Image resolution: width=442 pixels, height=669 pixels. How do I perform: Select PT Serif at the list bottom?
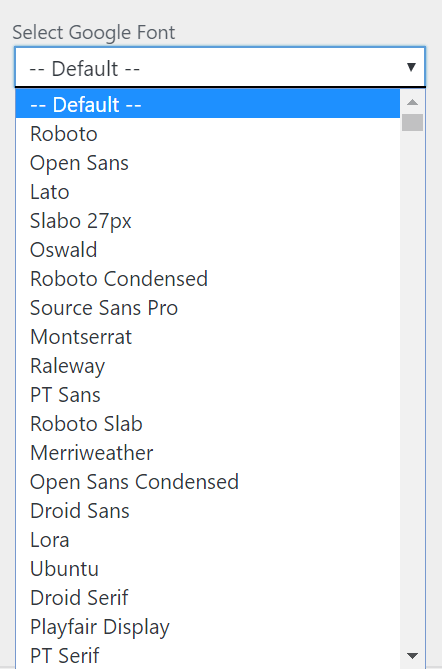(208, 655)
